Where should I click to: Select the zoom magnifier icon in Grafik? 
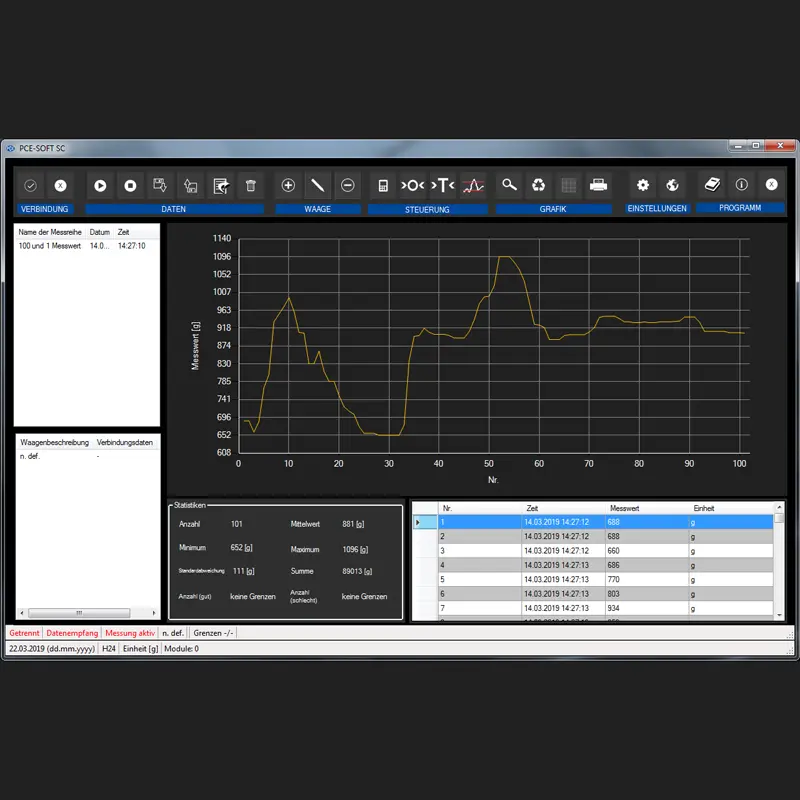(x=509, y=186)
